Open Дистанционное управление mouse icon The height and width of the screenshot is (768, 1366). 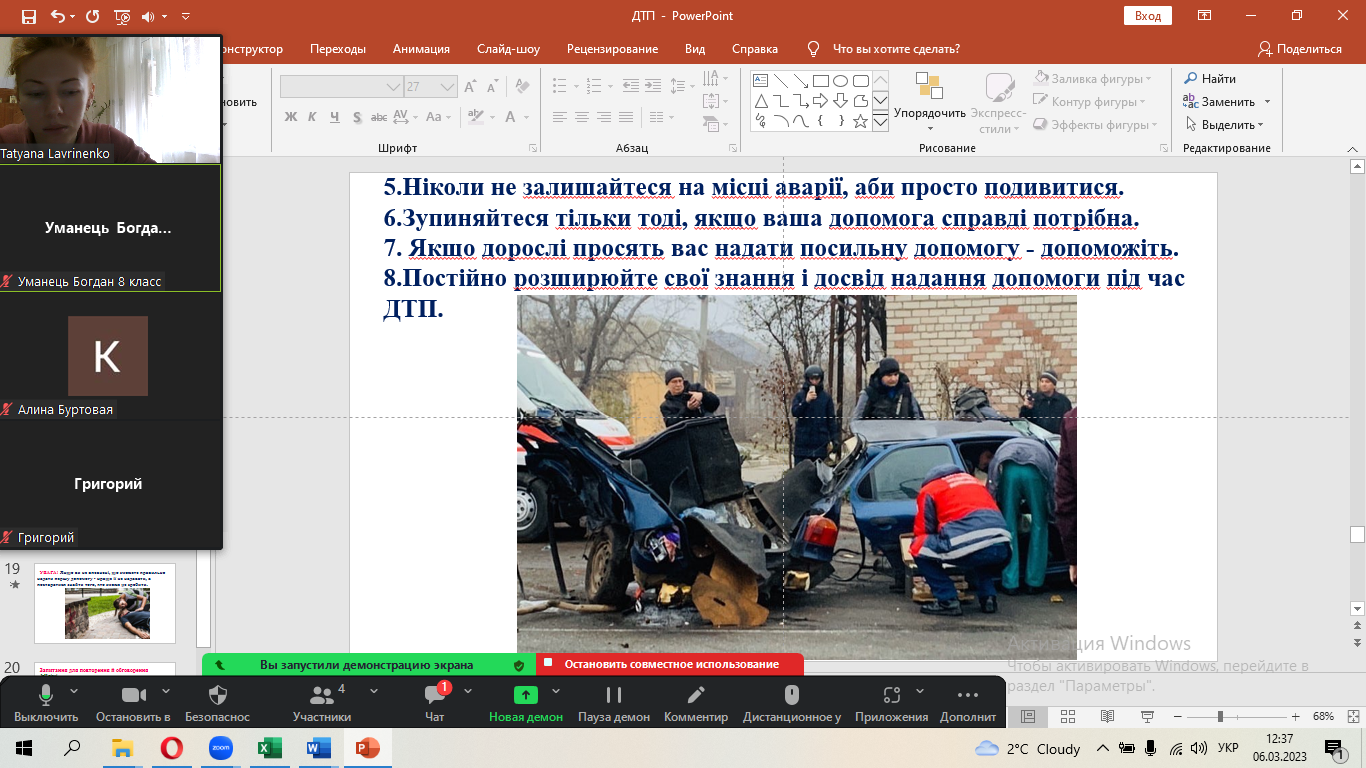[x=791, y=696]
